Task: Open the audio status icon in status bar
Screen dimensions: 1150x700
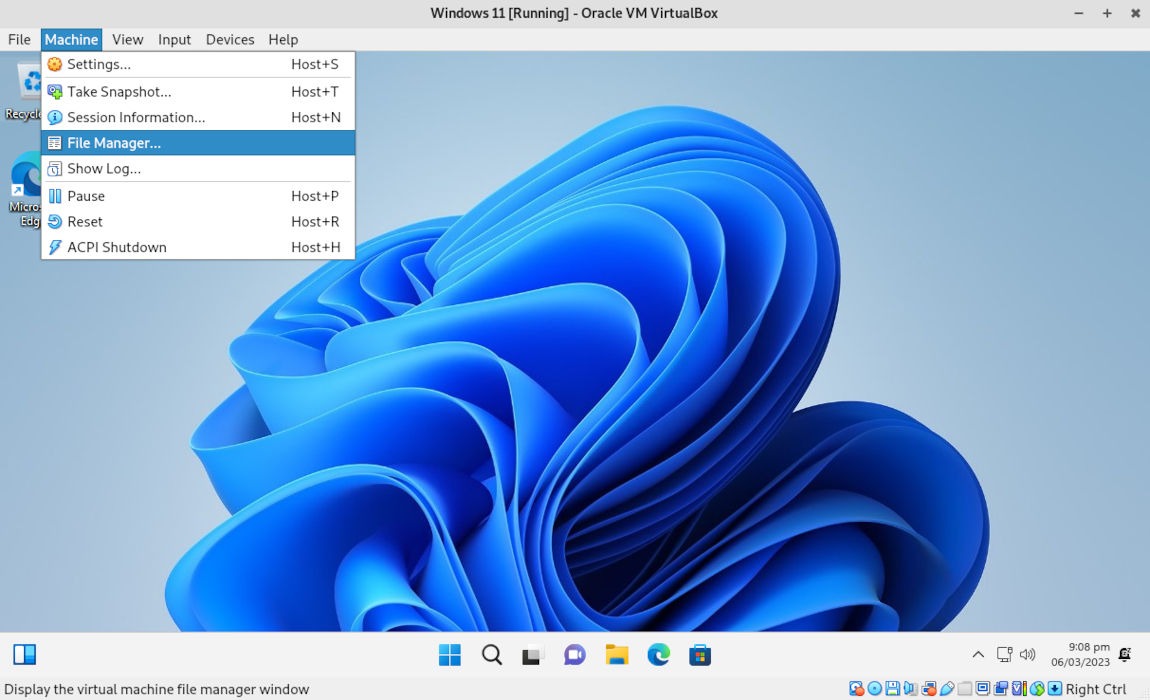Action: coord(910,688)
